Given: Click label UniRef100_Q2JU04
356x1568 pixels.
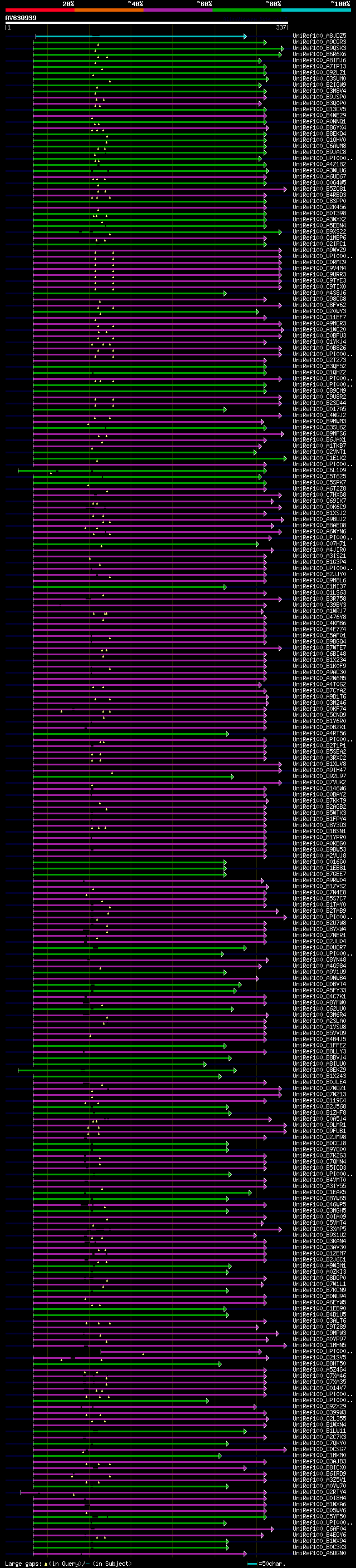Looking at the screenshot, I should 319,942.
